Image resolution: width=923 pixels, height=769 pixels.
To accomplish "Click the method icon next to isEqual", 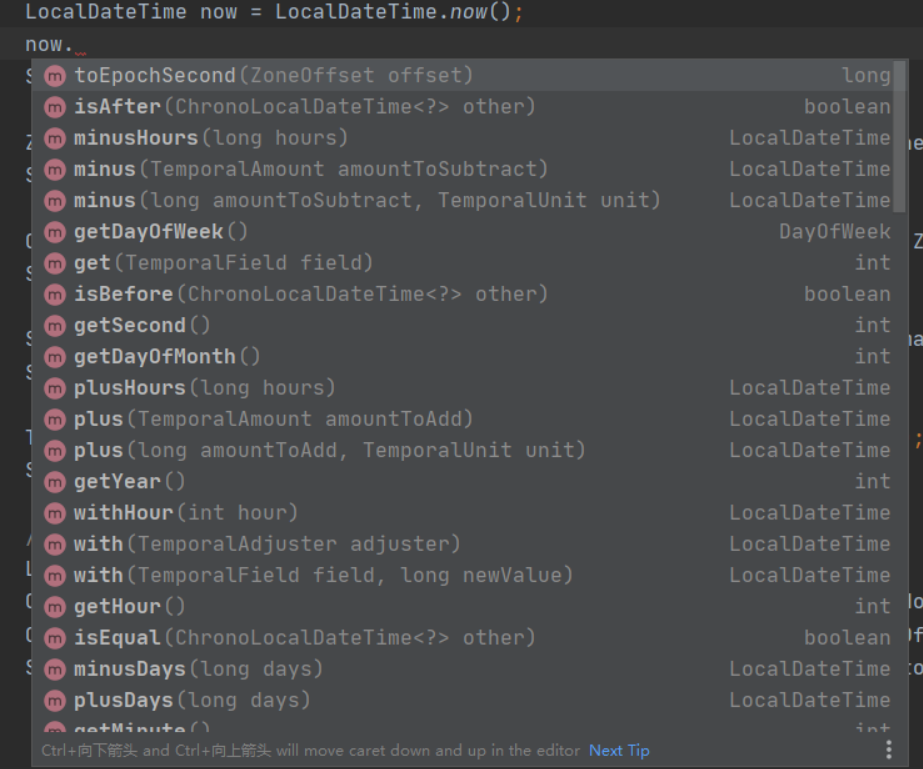I will [55, 638].
